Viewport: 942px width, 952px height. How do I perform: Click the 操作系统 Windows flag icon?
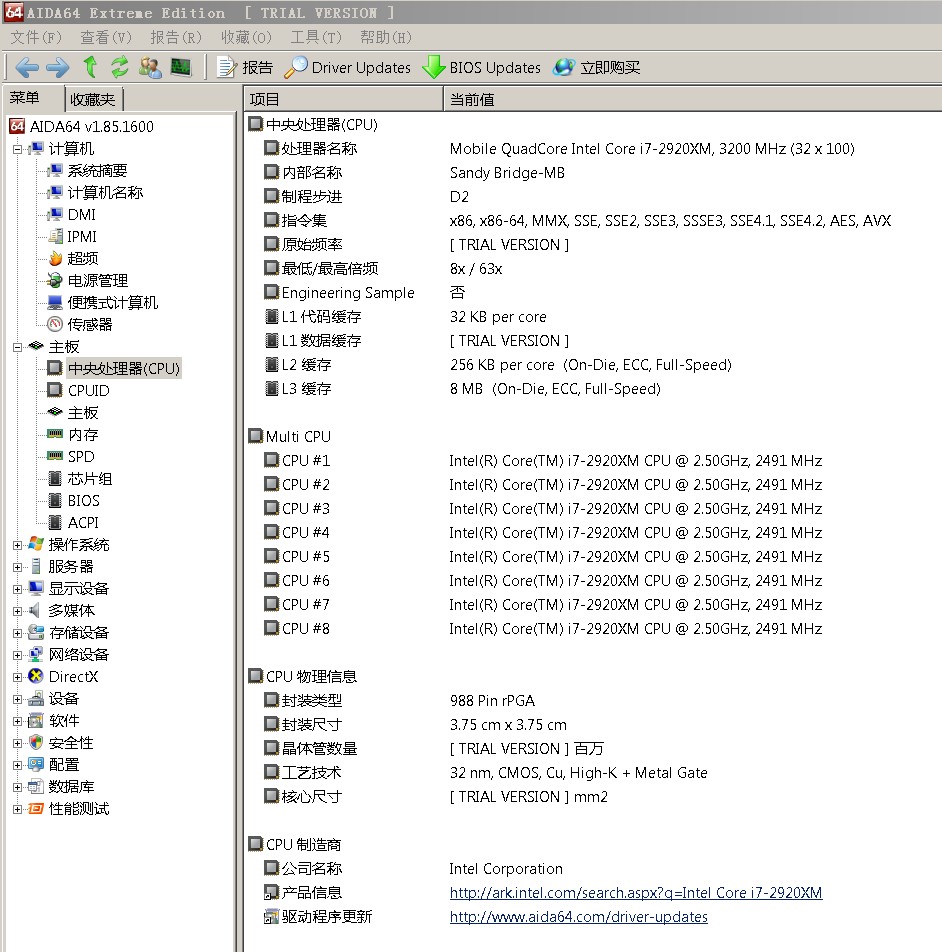[36, 544]
